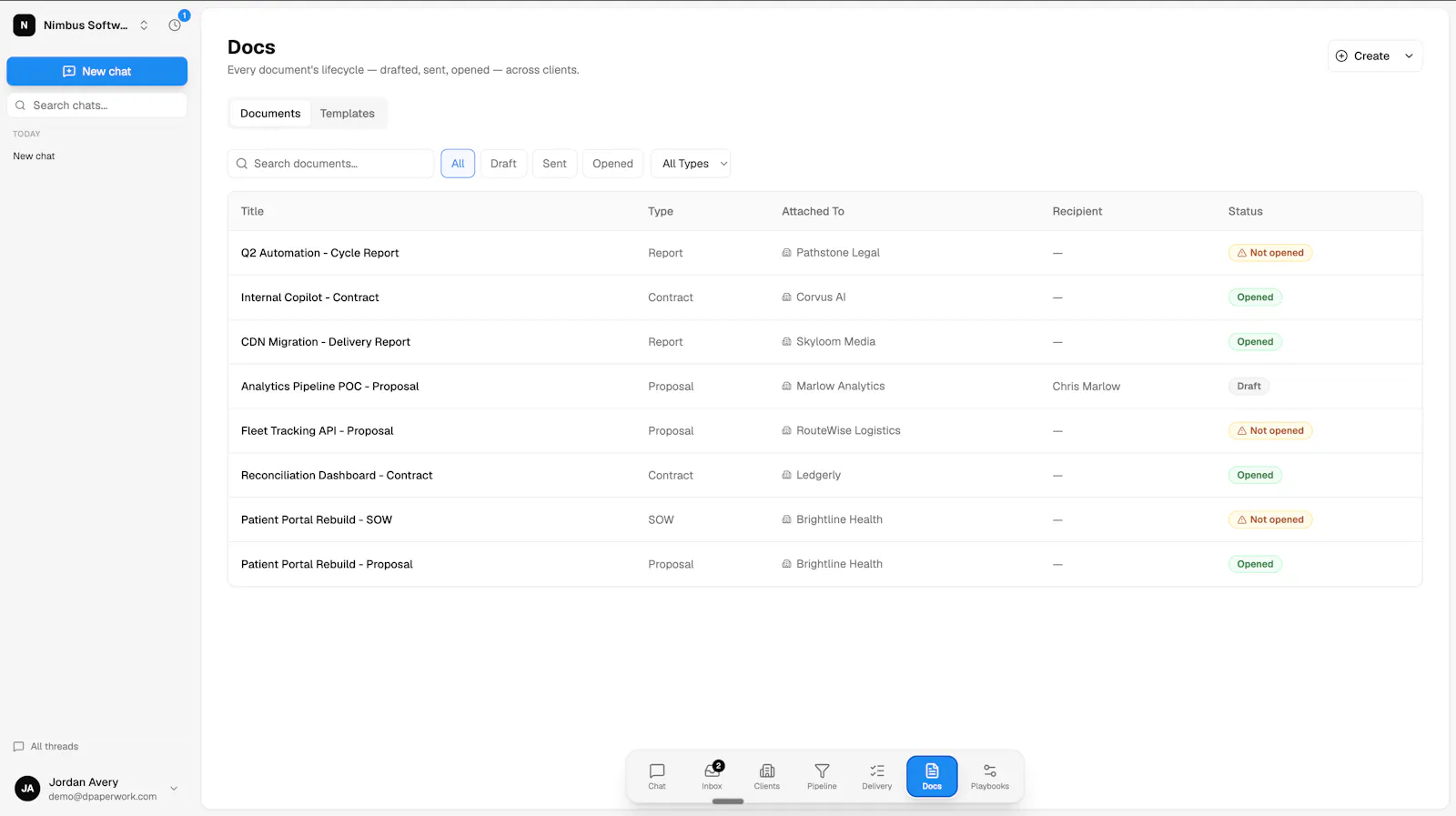Click Not opened badge for Fleet Tracking API
This screenshot has width=1456, height=816.
(x=1270, y=431)
